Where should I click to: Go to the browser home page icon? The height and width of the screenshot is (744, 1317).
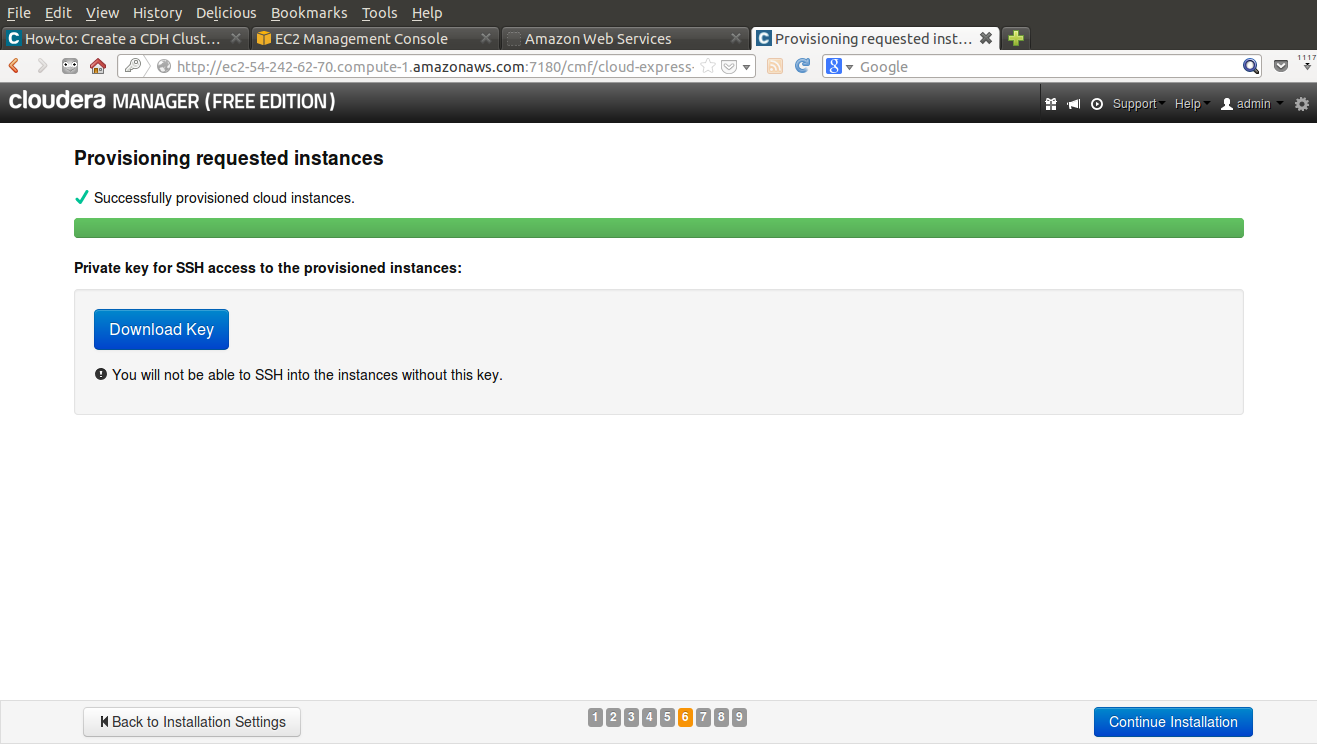click(x=98, y=66)
